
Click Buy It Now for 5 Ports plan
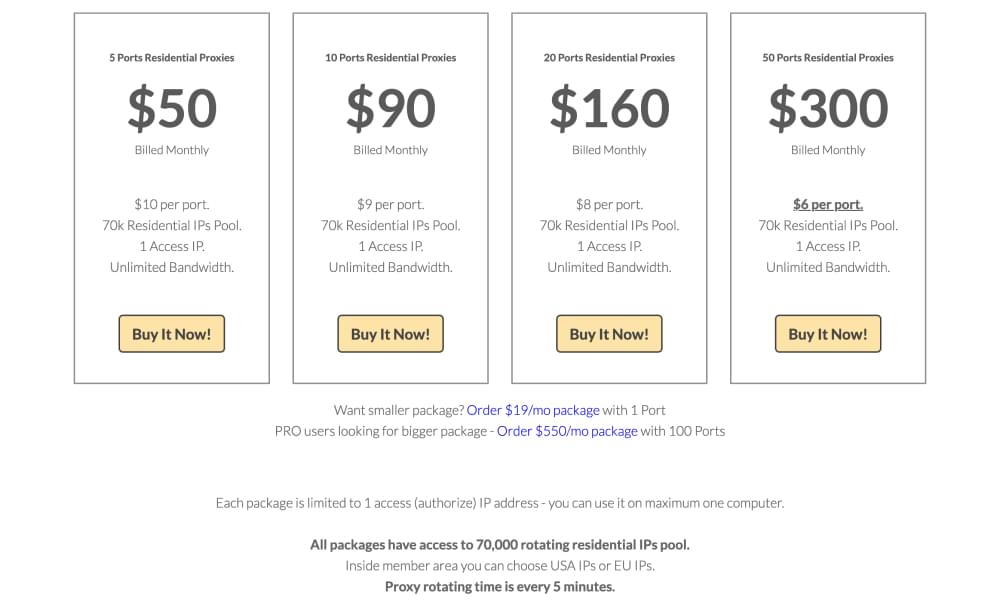tap(171, 333)
